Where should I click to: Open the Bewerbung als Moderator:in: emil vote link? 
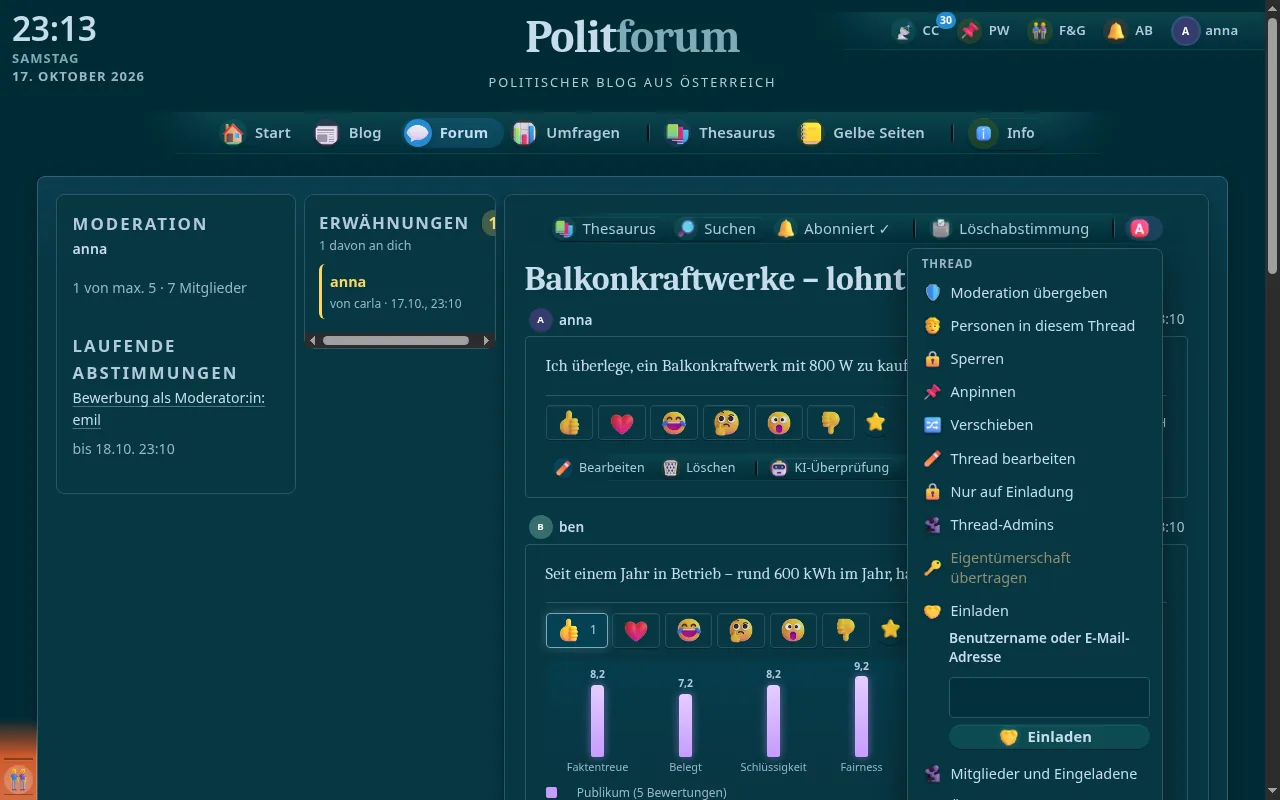point(169,409)
